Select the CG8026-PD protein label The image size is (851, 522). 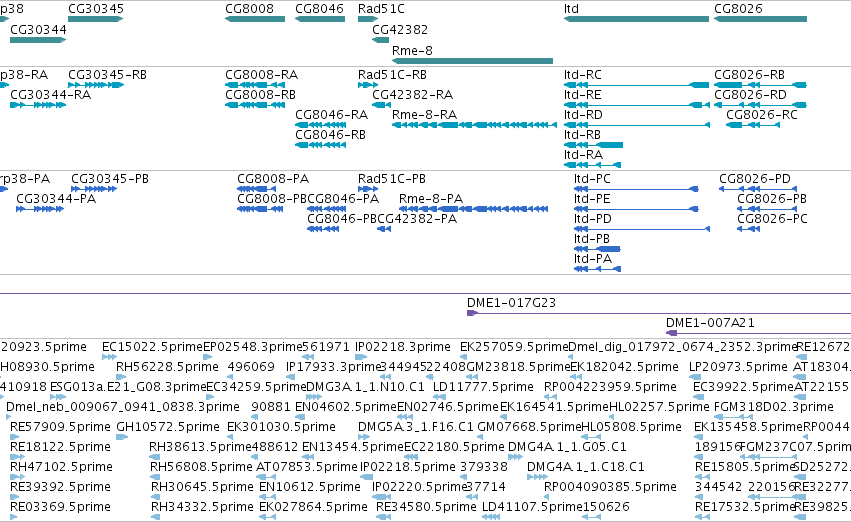(x=755, y=179)
